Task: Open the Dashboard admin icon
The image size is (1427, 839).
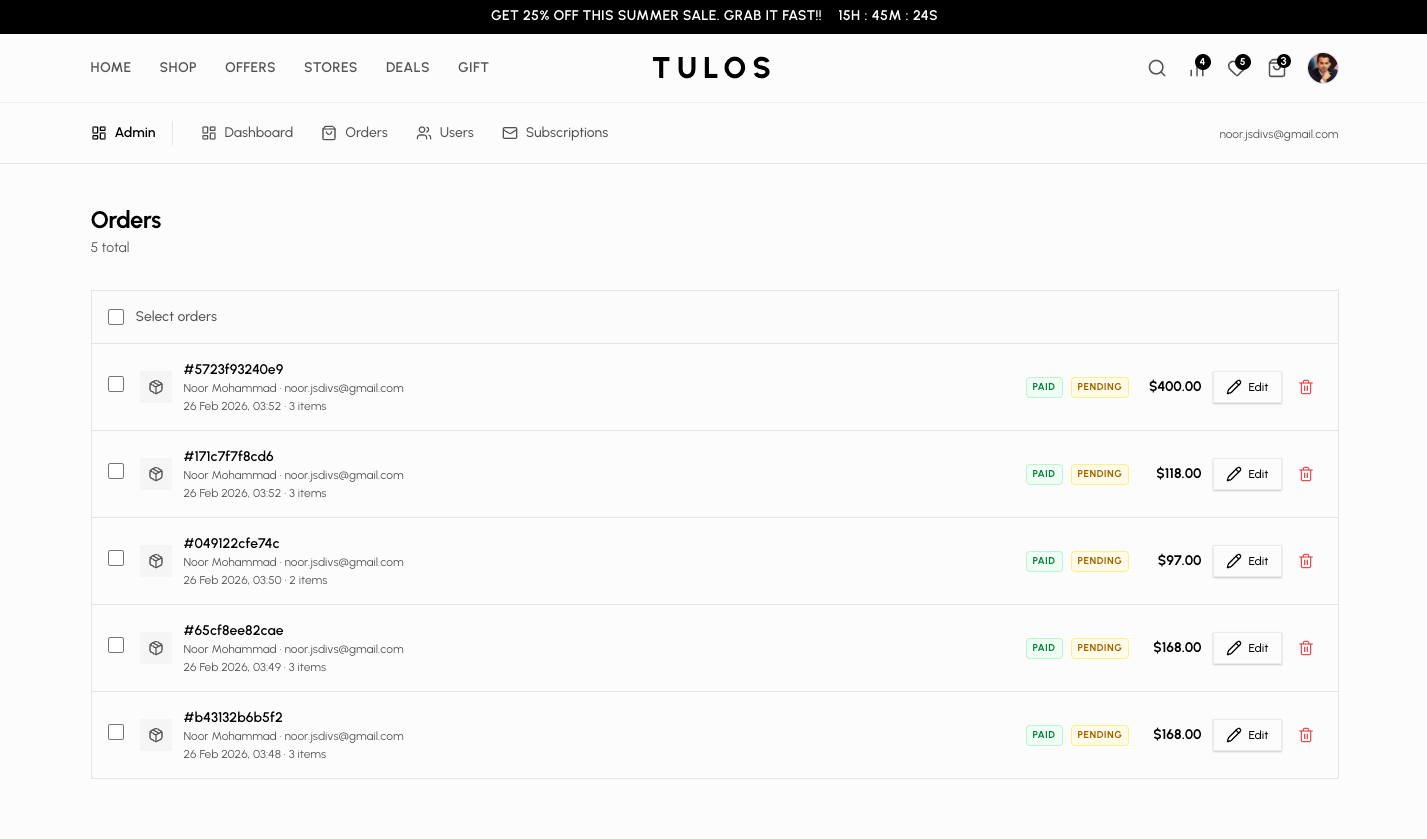Action: (x=208, y=132)
